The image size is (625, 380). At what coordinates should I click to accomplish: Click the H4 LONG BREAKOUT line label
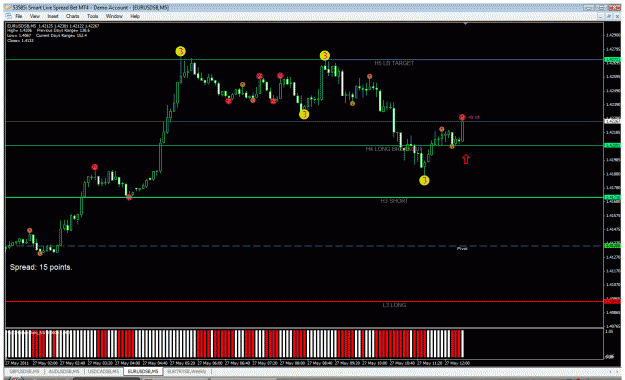(393, 149)
